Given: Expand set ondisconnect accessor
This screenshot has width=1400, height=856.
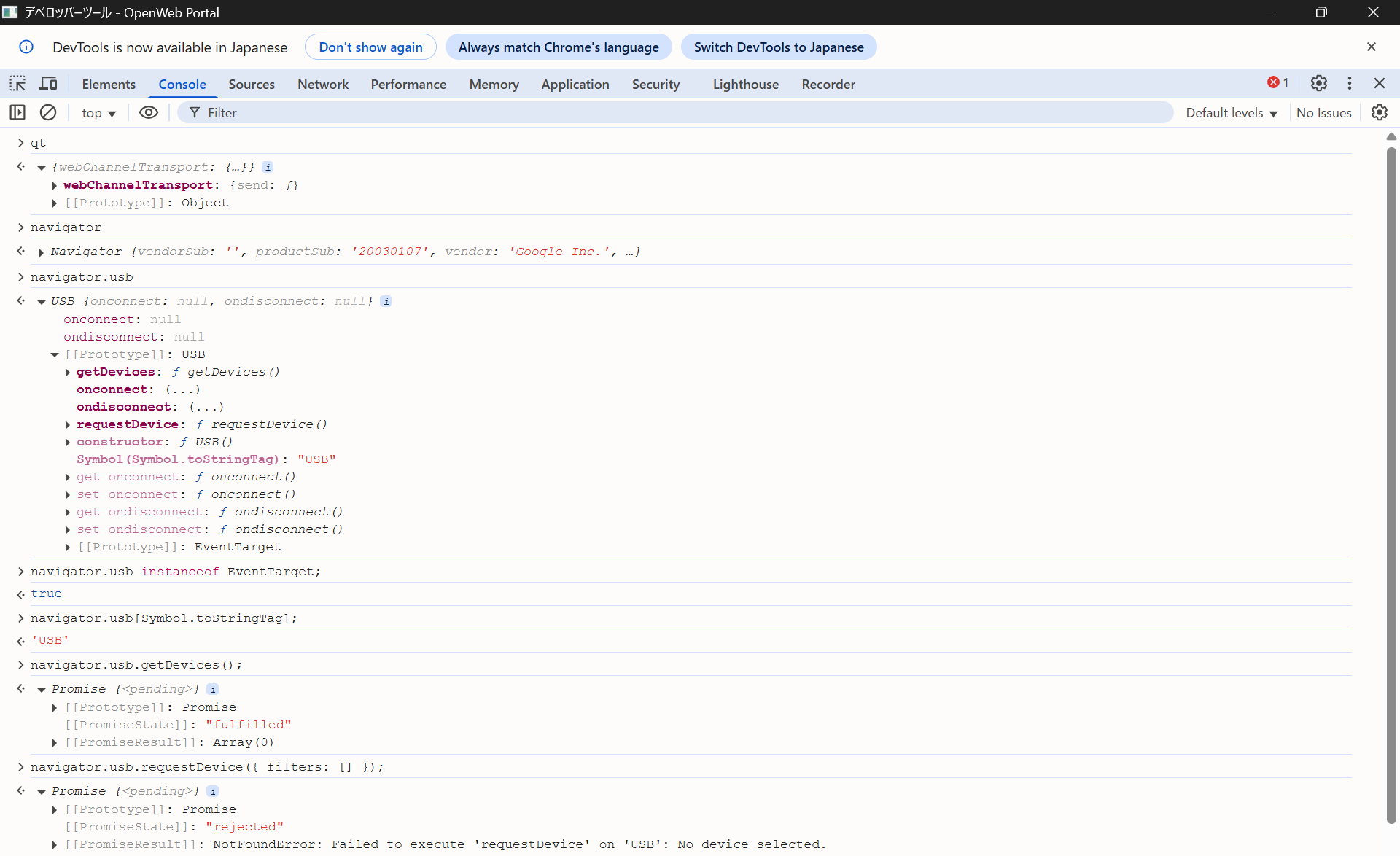Looking at the screenshot, I should [x=68, y=529].
